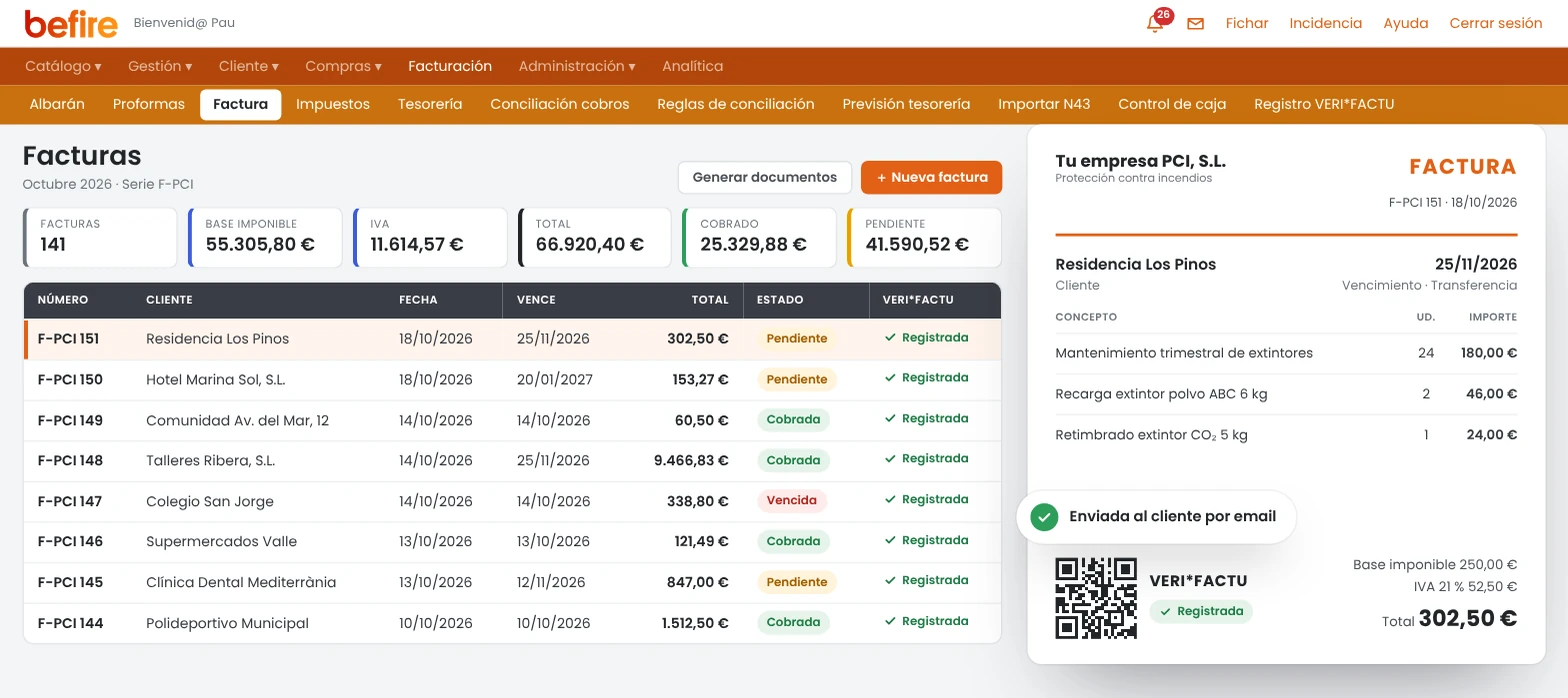Expand the Cliente menu
Viewport: 1568px width, 698px height.
pyautogui.click(x=249, y=66)
